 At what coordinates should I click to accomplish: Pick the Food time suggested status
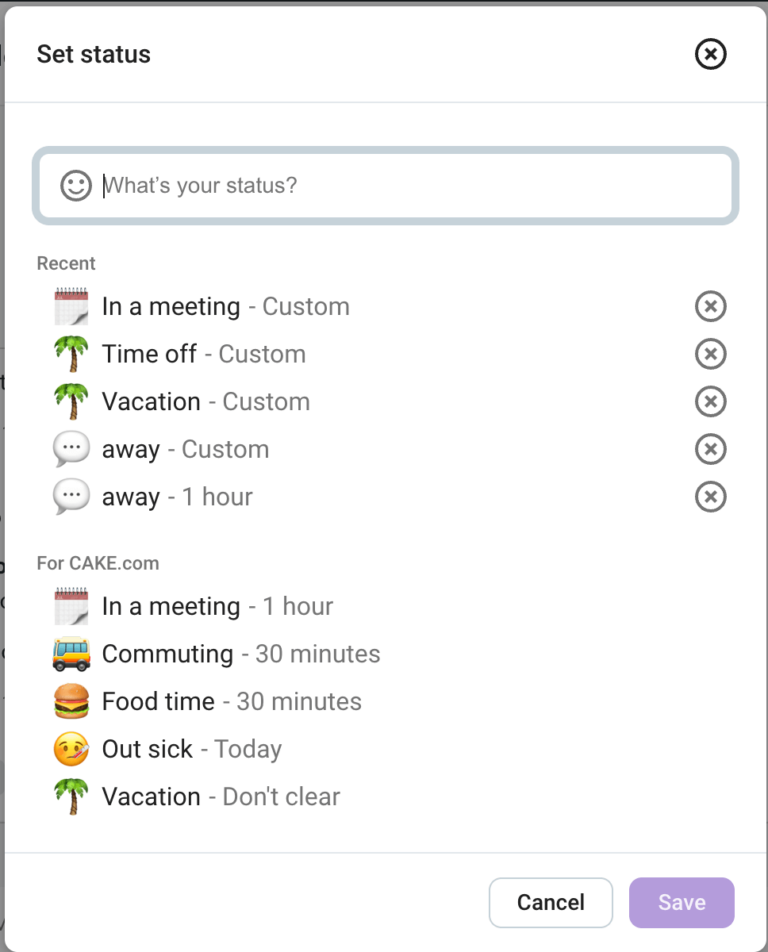point(230,701)
